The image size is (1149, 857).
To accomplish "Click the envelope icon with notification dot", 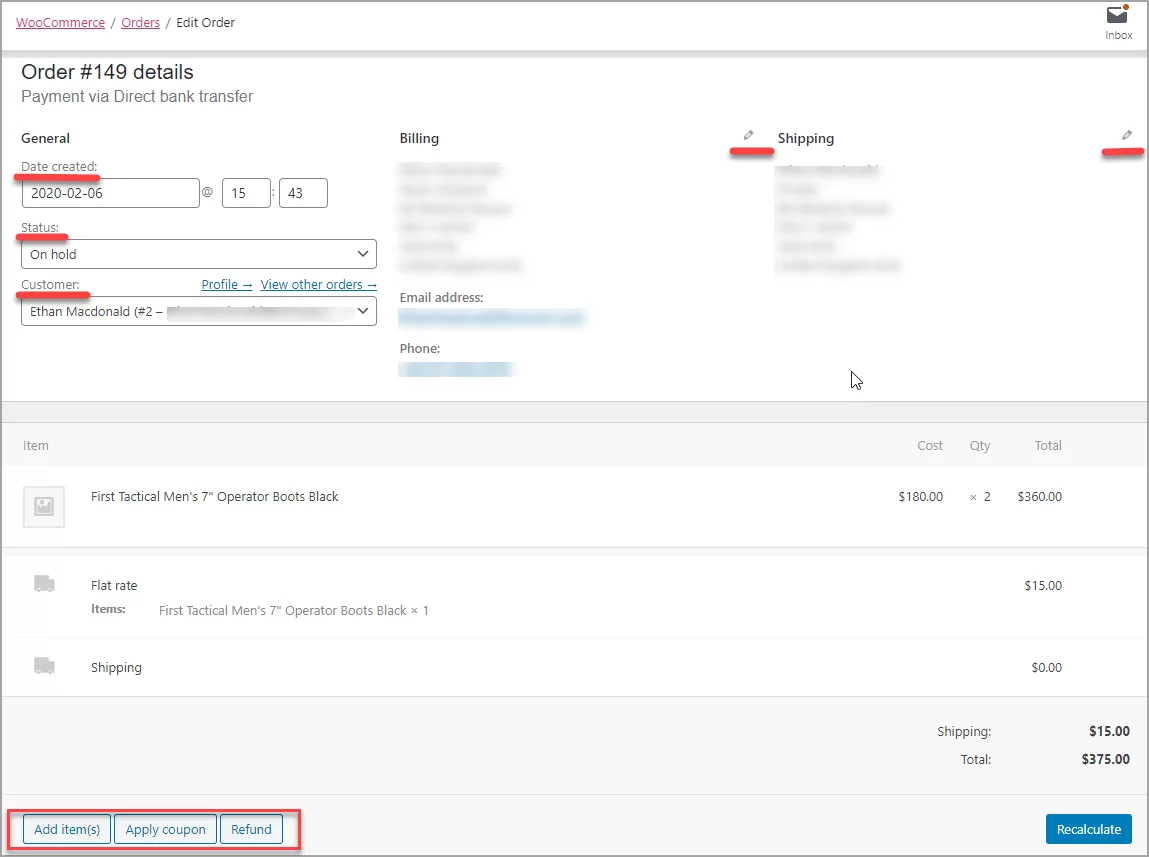I will [1116, 16].
